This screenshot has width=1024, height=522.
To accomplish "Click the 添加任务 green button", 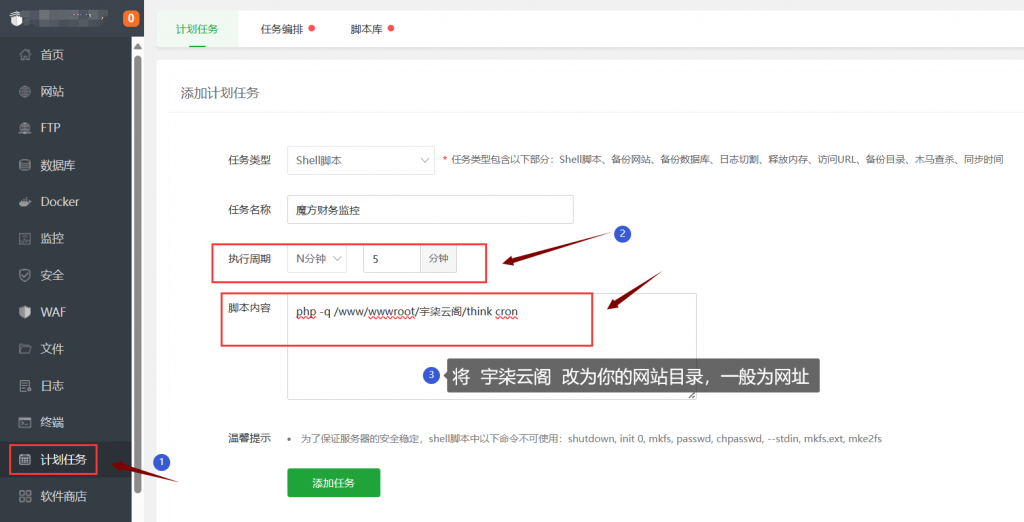I will click(334, 483).
